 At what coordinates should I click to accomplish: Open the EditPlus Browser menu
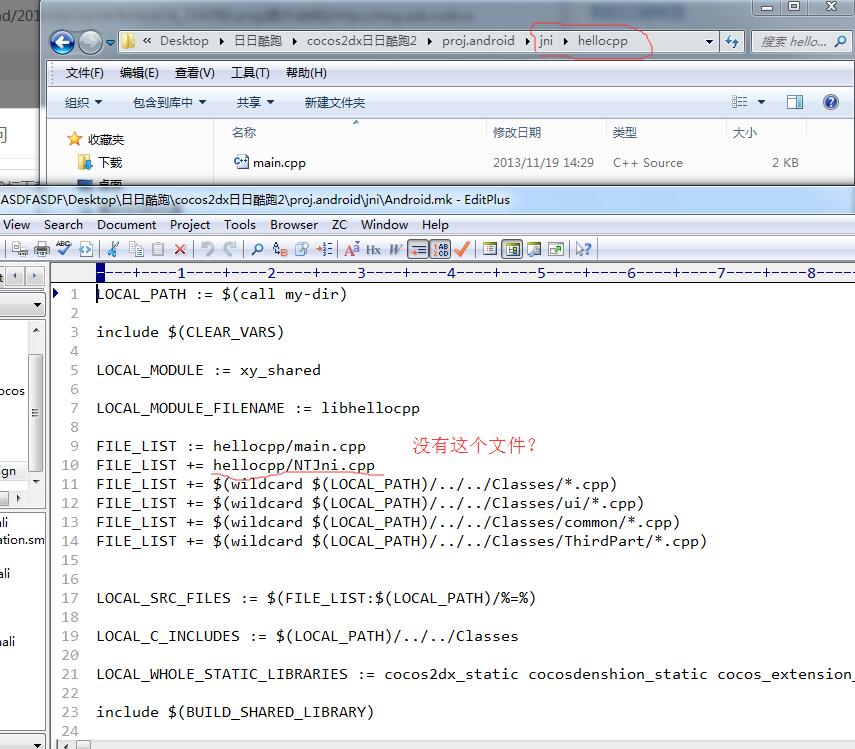(294, 225)
